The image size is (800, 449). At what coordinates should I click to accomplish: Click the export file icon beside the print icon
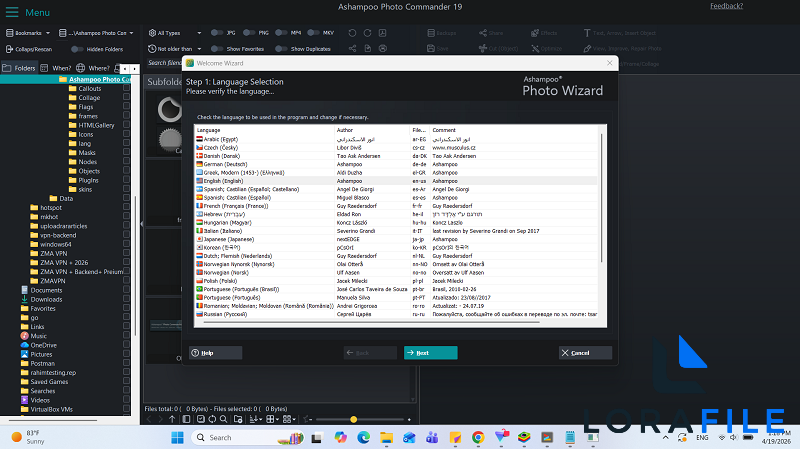(x=367, y=48)
